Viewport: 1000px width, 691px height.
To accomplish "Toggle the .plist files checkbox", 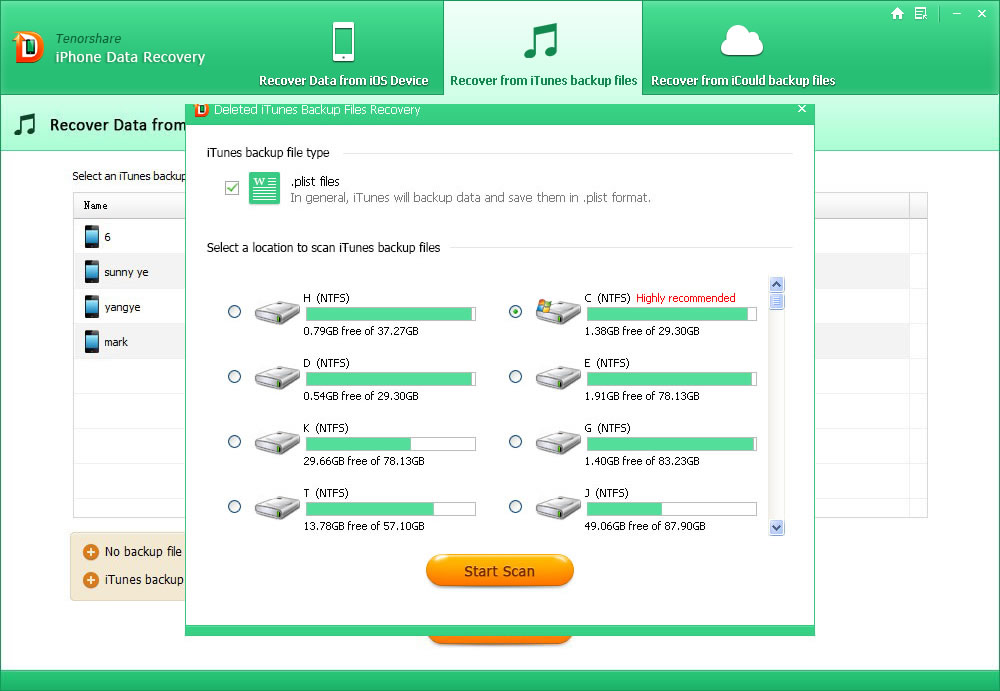I will 232,188.
